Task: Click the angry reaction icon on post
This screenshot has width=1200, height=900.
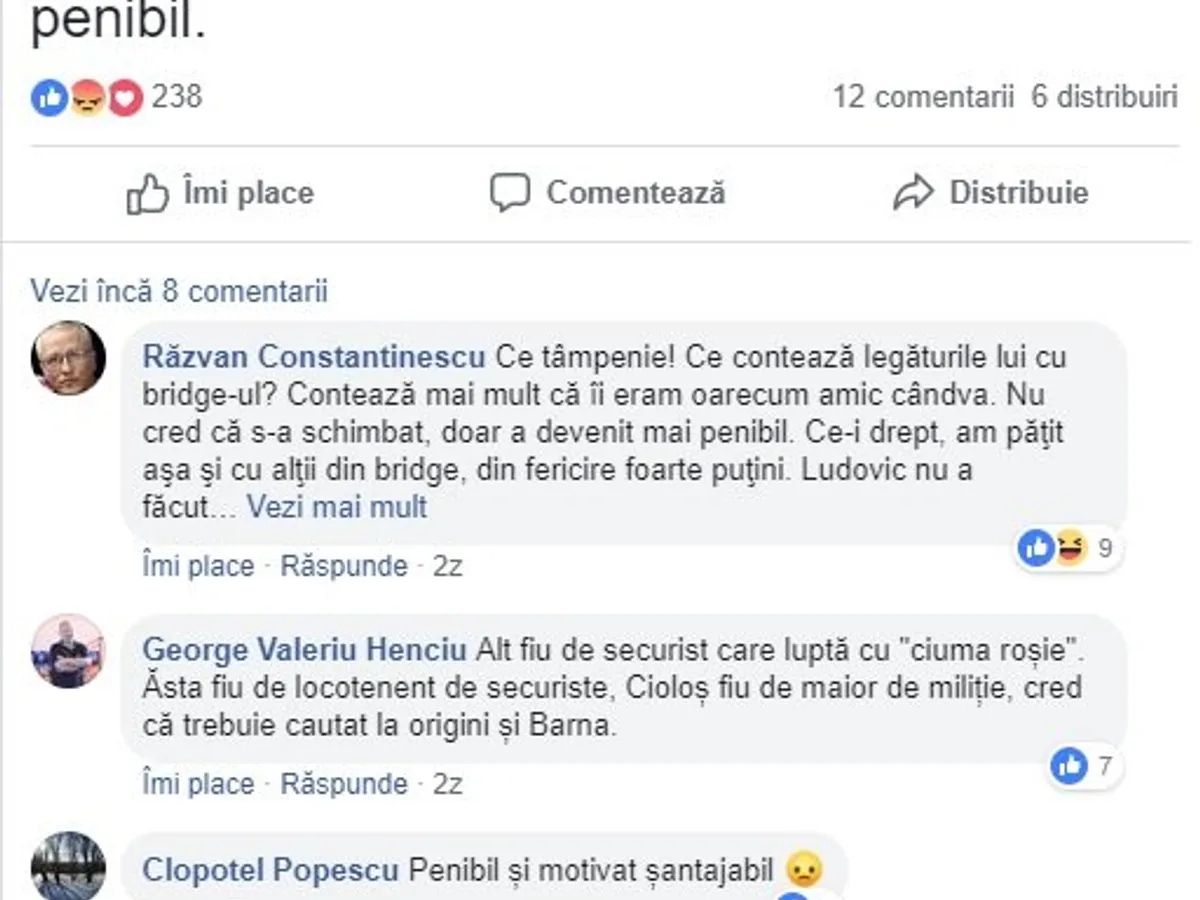Action: (88, 97)
